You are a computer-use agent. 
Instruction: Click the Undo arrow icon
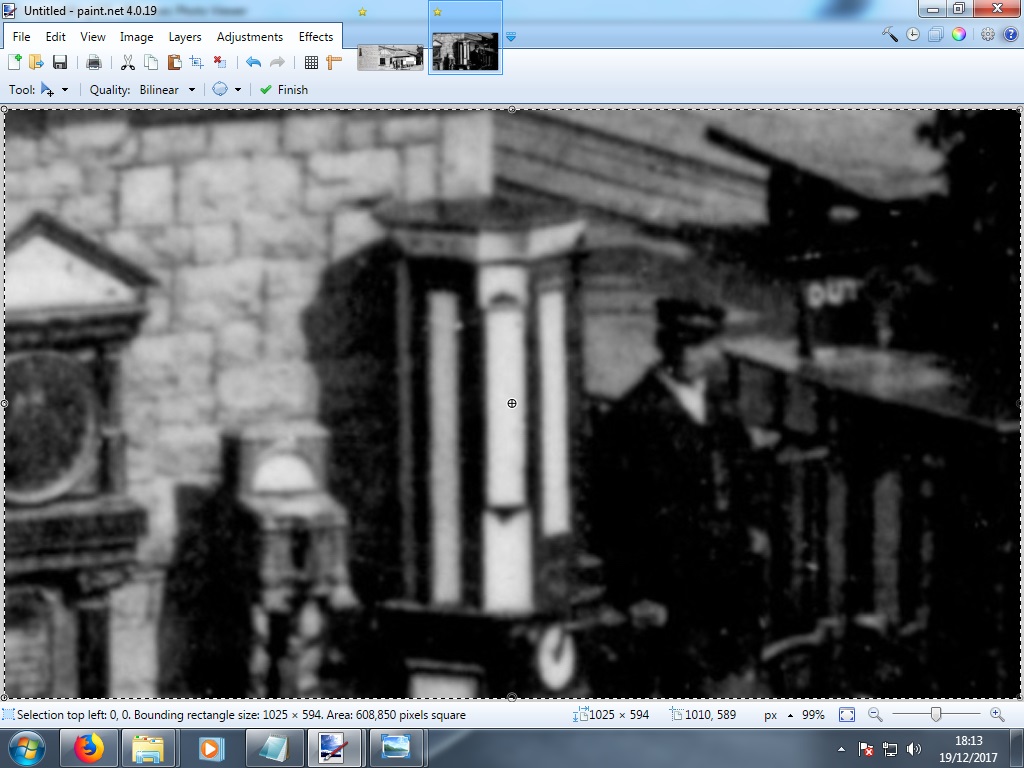pos(252,61)
